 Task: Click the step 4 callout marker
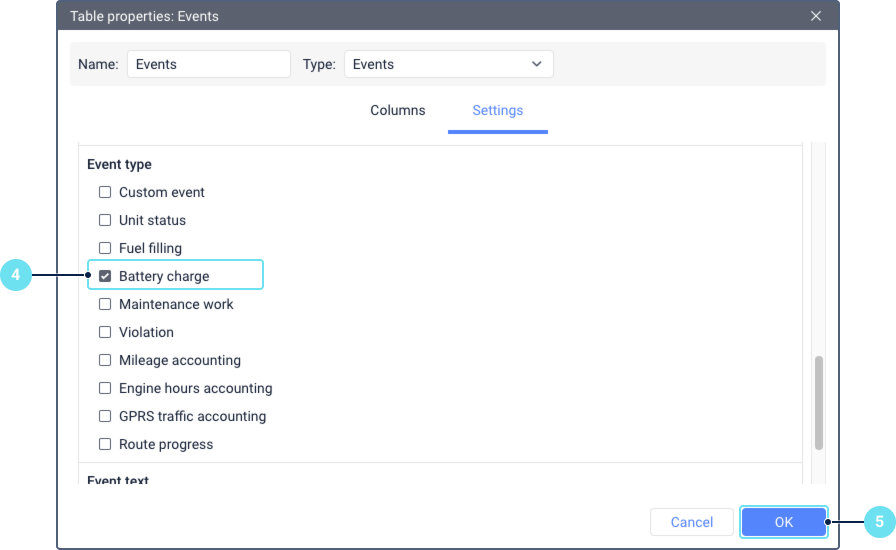pyautogui.click(x=16, y=275)
